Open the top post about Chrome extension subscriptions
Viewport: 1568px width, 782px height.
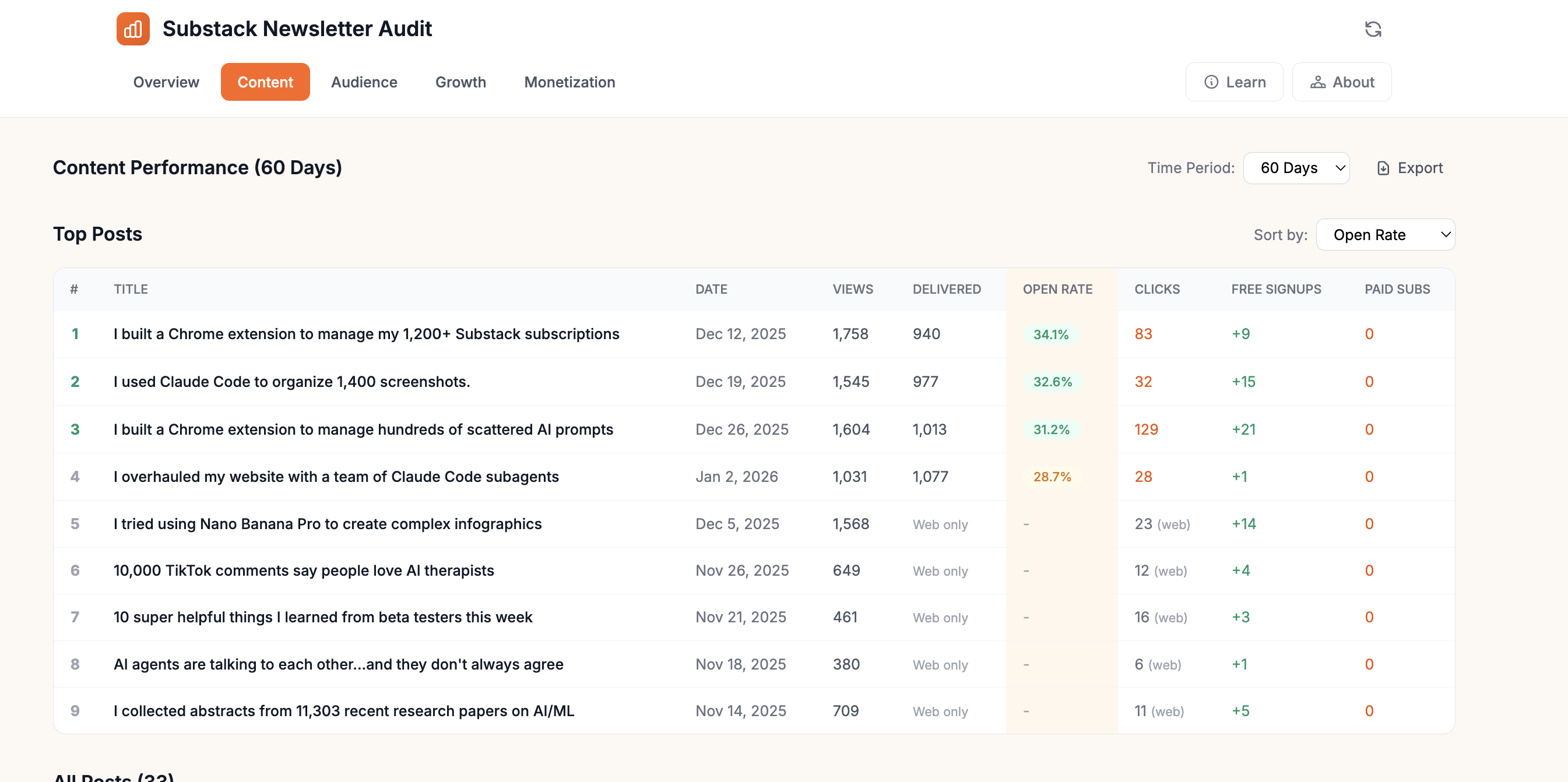click(x=367, y=333)
